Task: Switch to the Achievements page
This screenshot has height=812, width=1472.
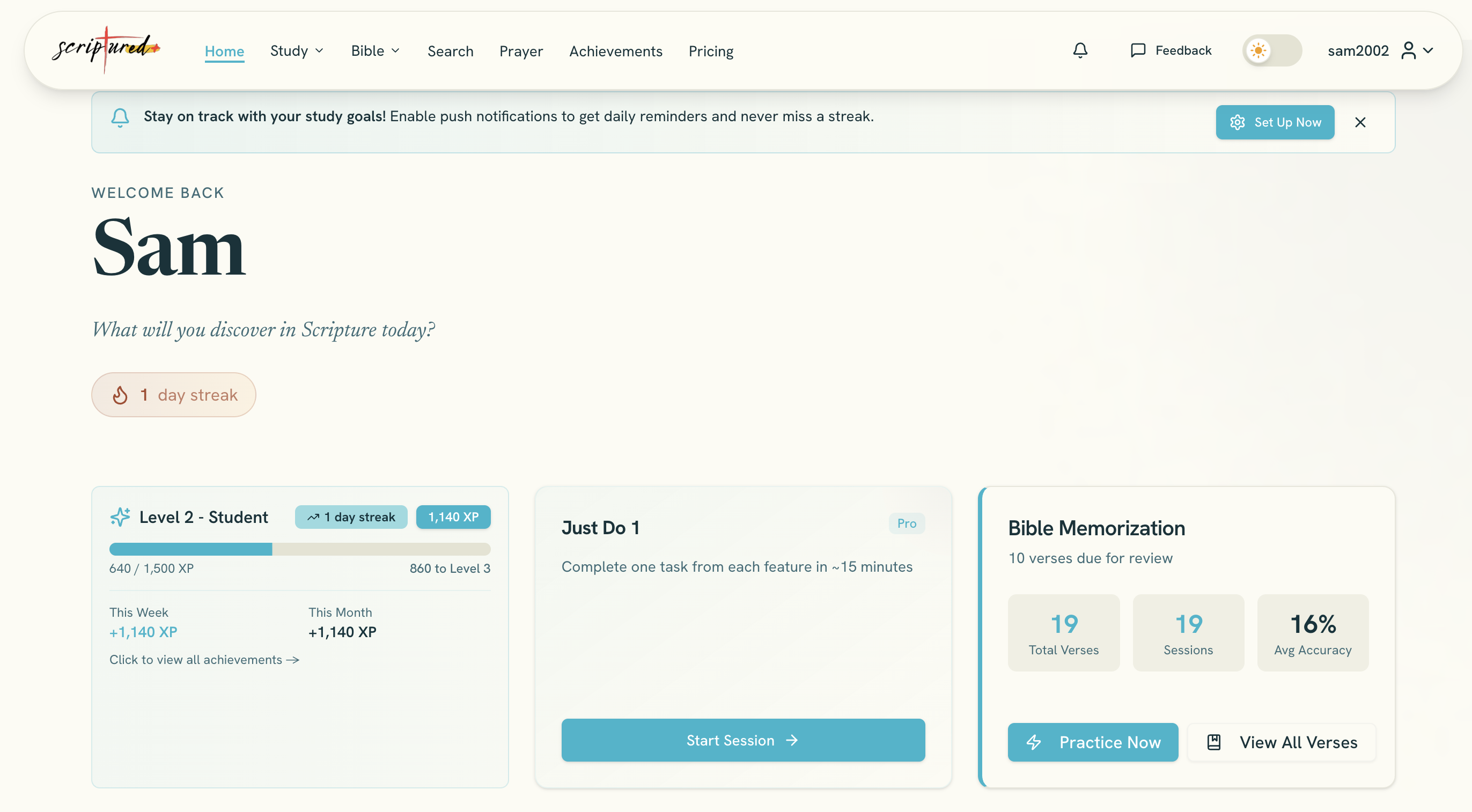Action: click(x=616, y=51)
